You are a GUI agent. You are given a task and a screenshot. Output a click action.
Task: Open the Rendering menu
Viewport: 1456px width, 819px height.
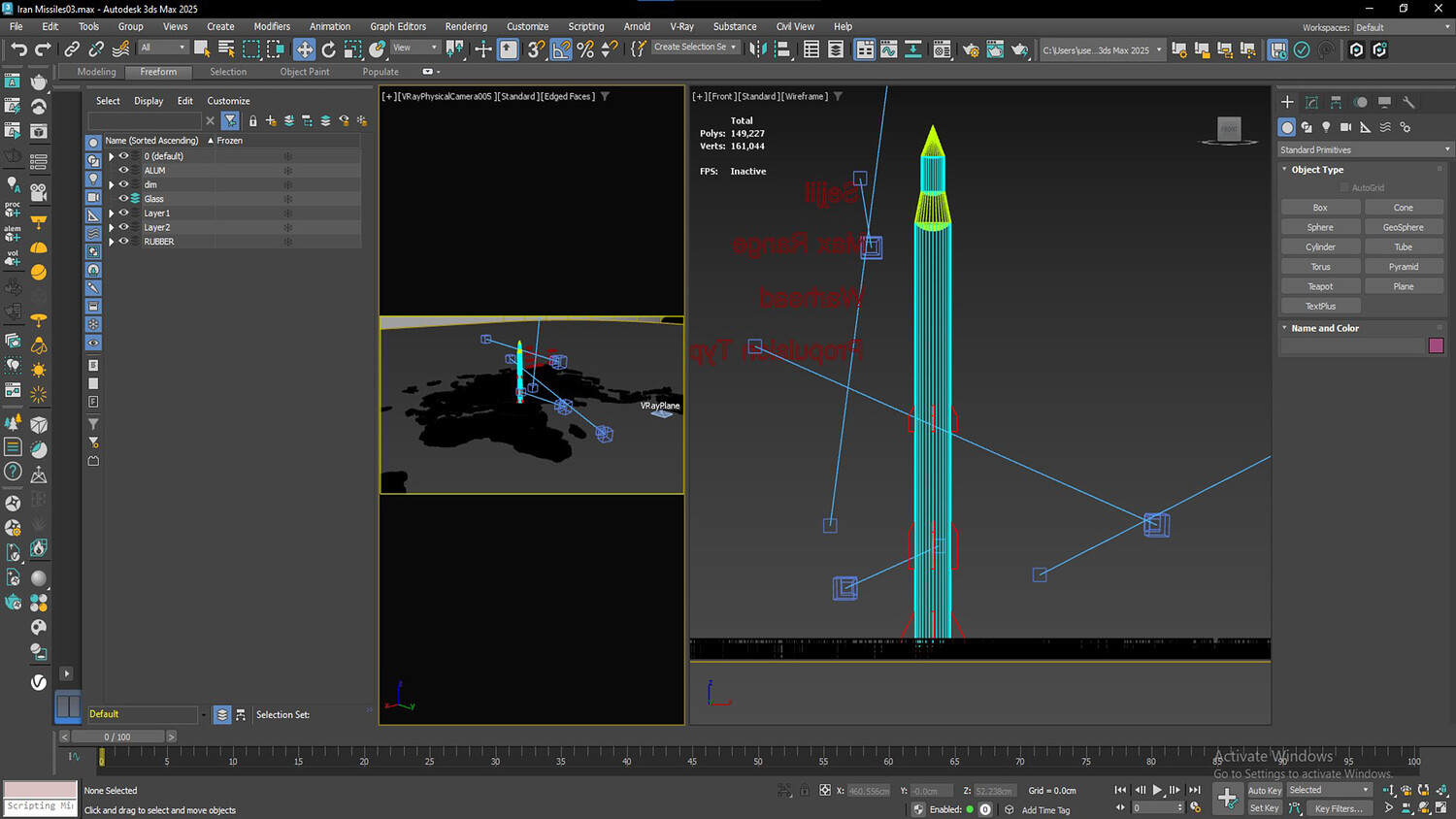point(466,26)
